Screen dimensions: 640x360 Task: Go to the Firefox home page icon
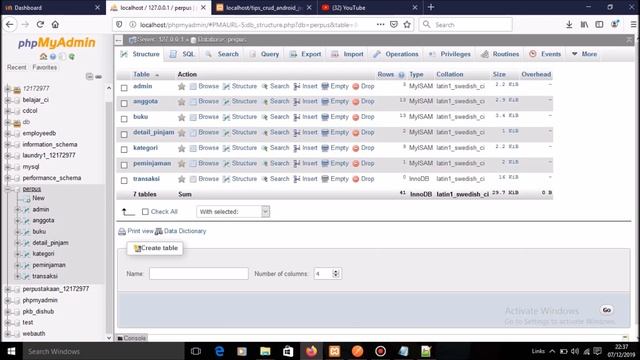[x=55, y=24]
